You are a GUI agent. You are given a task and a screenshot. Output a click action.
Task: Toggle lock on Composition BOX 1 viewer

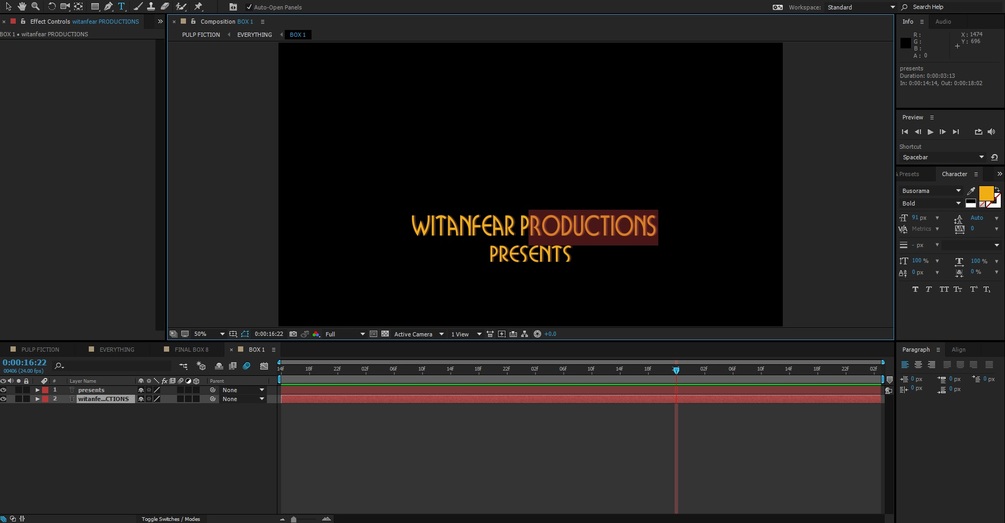193,21
